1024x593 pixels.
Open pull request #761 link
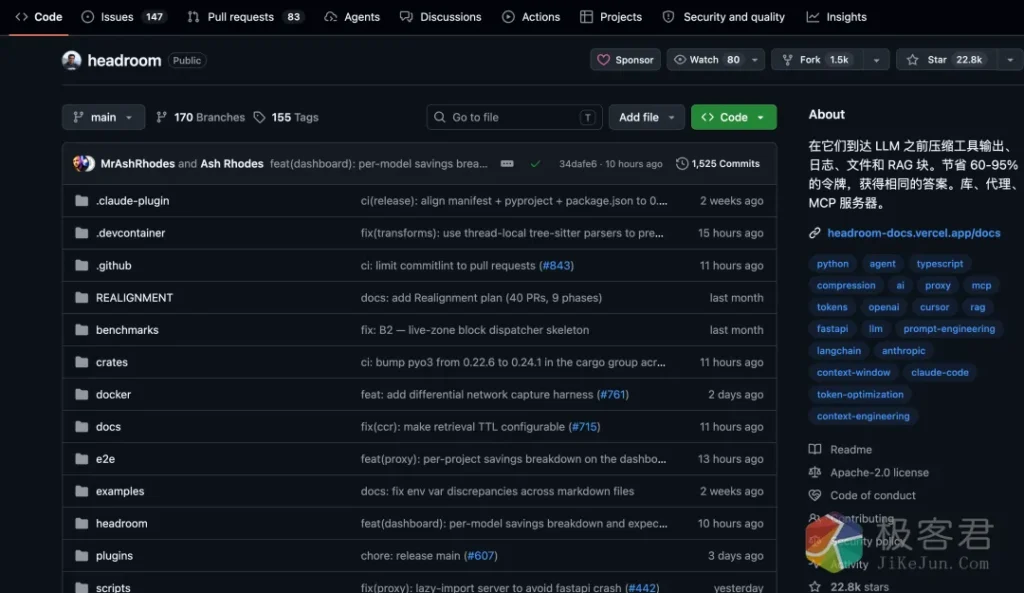pos(613,394)
